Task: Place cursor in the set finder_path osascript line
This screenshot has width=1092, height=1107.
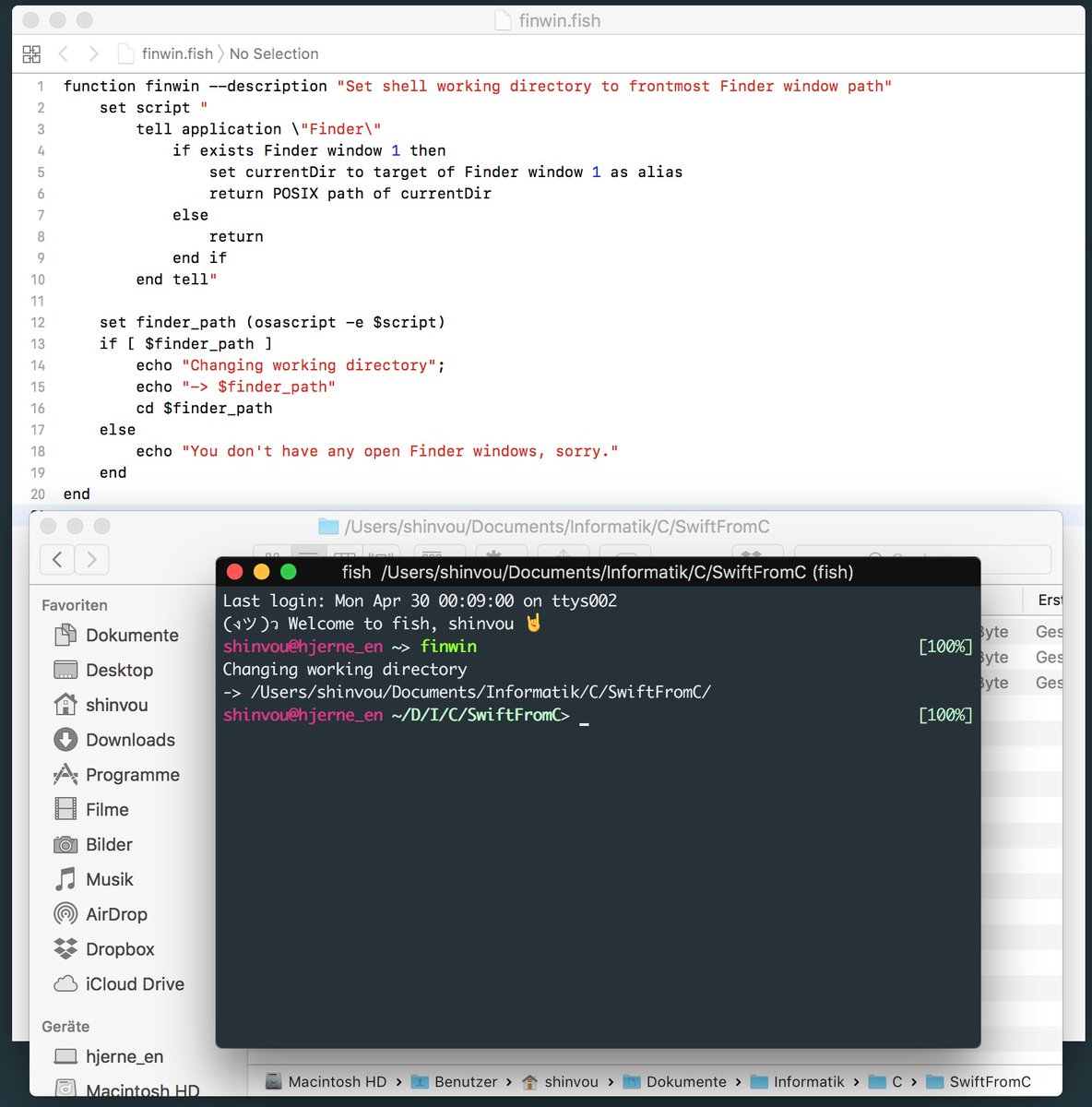Action: coord(272,323)
